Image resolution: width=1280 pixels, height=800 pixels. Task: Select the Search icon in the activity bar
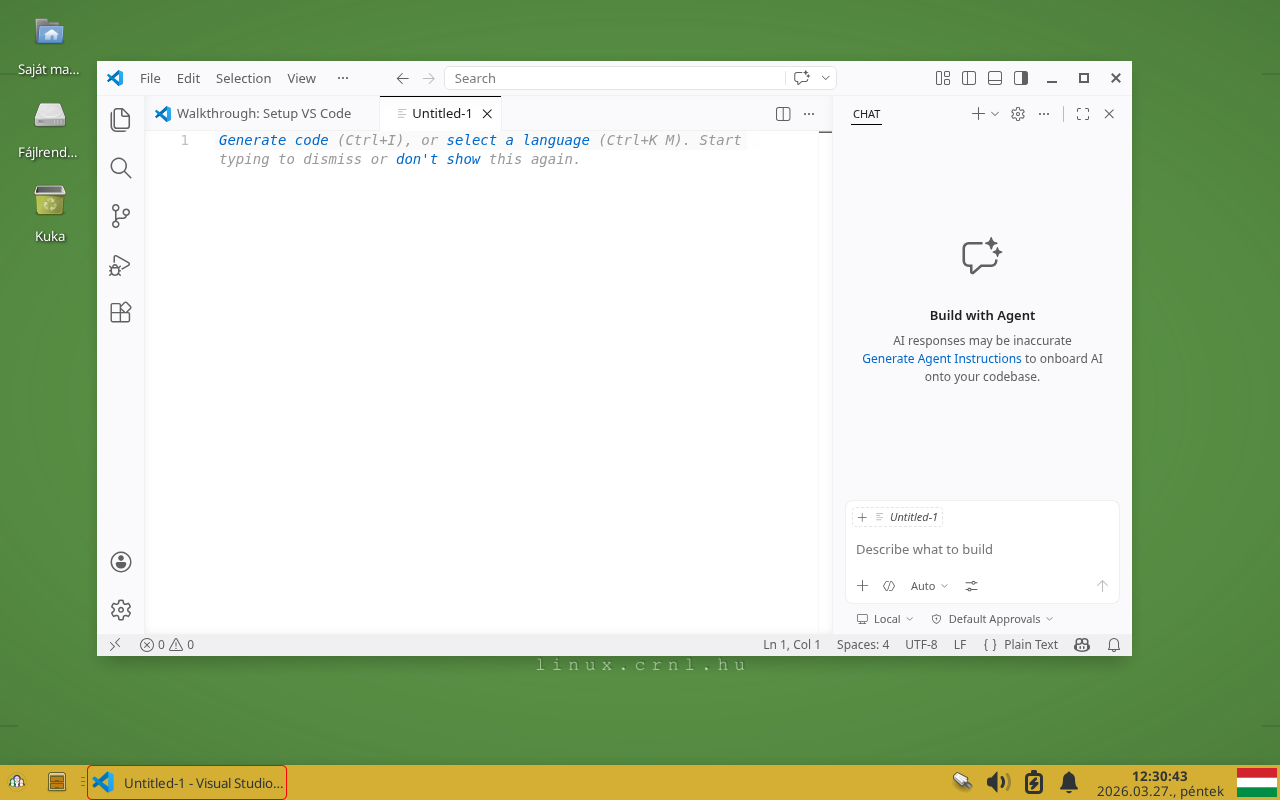tap(120, 168)
